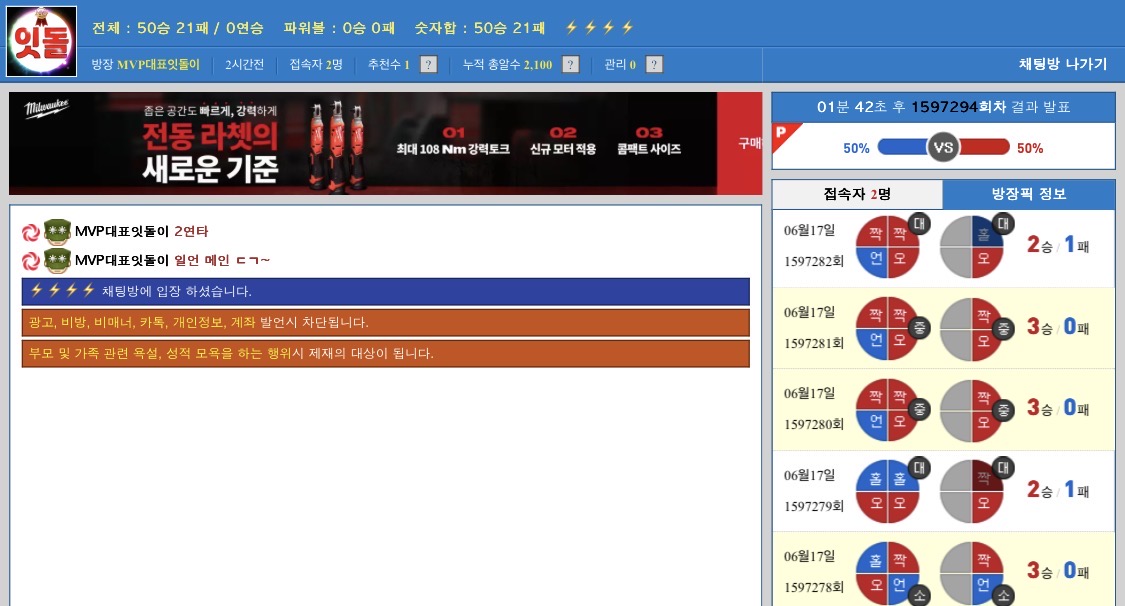The width and height of the screenshot is (1125, 606).
Task: Click 2승 1패 record for 1597282회
Action: 1058,245
